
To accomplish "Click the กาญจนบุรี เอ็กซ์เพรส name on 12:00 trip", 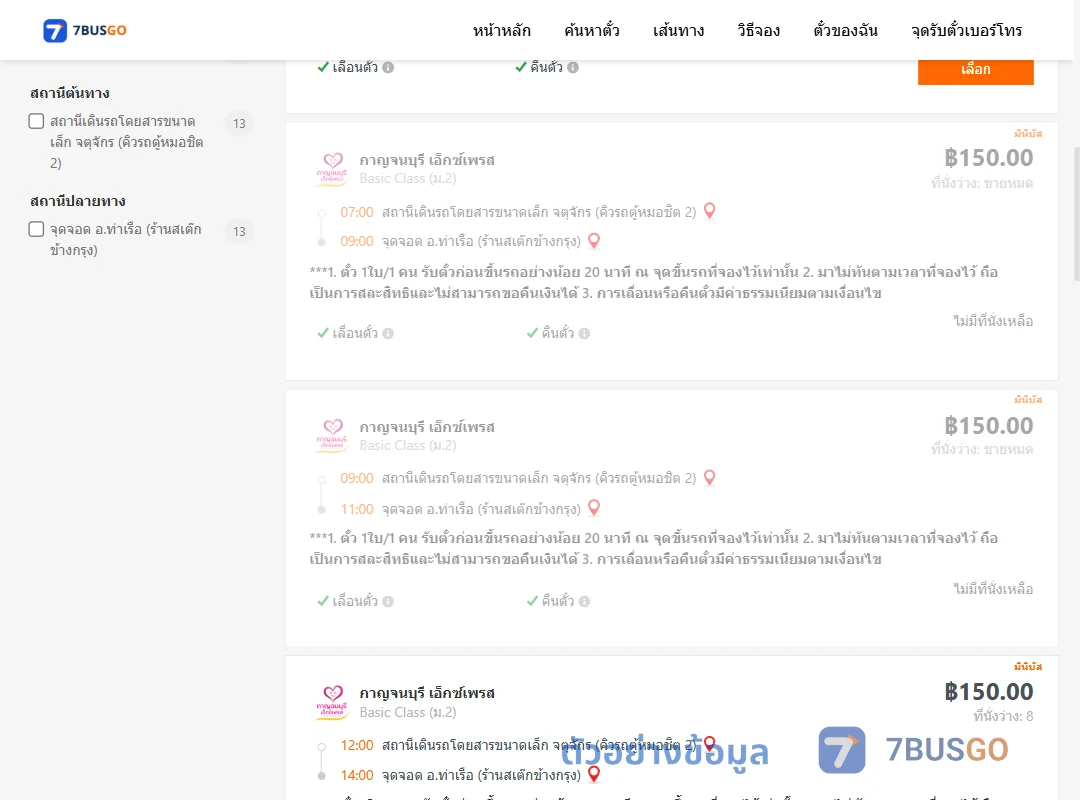I will coord(427,693).
